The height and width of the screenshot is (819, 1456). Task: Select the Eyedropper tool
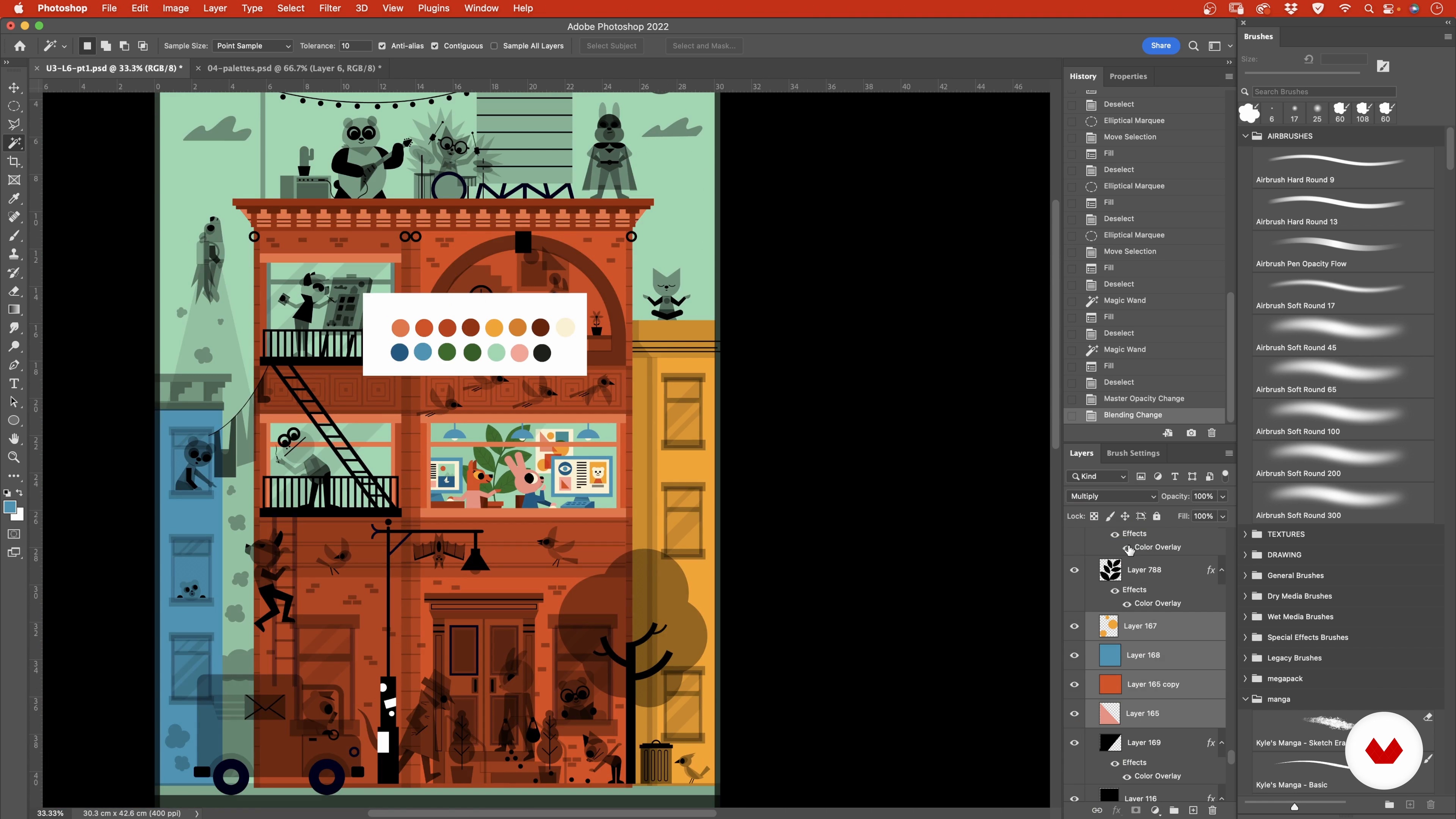(x=14, y=198)
